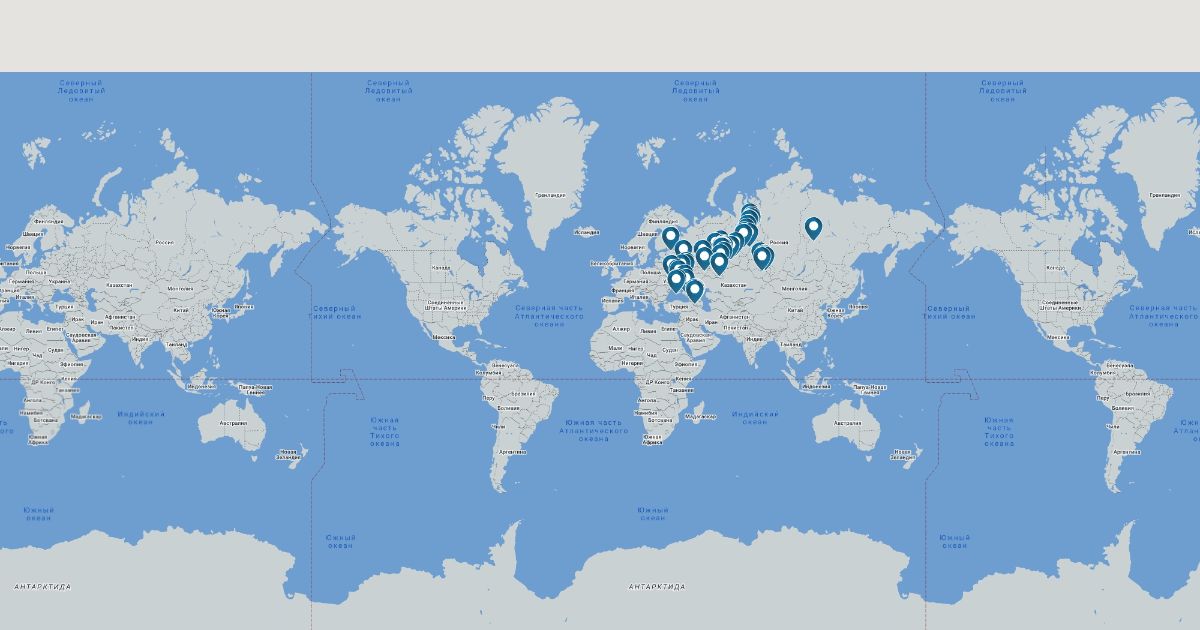
Task: Click the Китай label southeast of the markers
Action: tap(795, 310)
